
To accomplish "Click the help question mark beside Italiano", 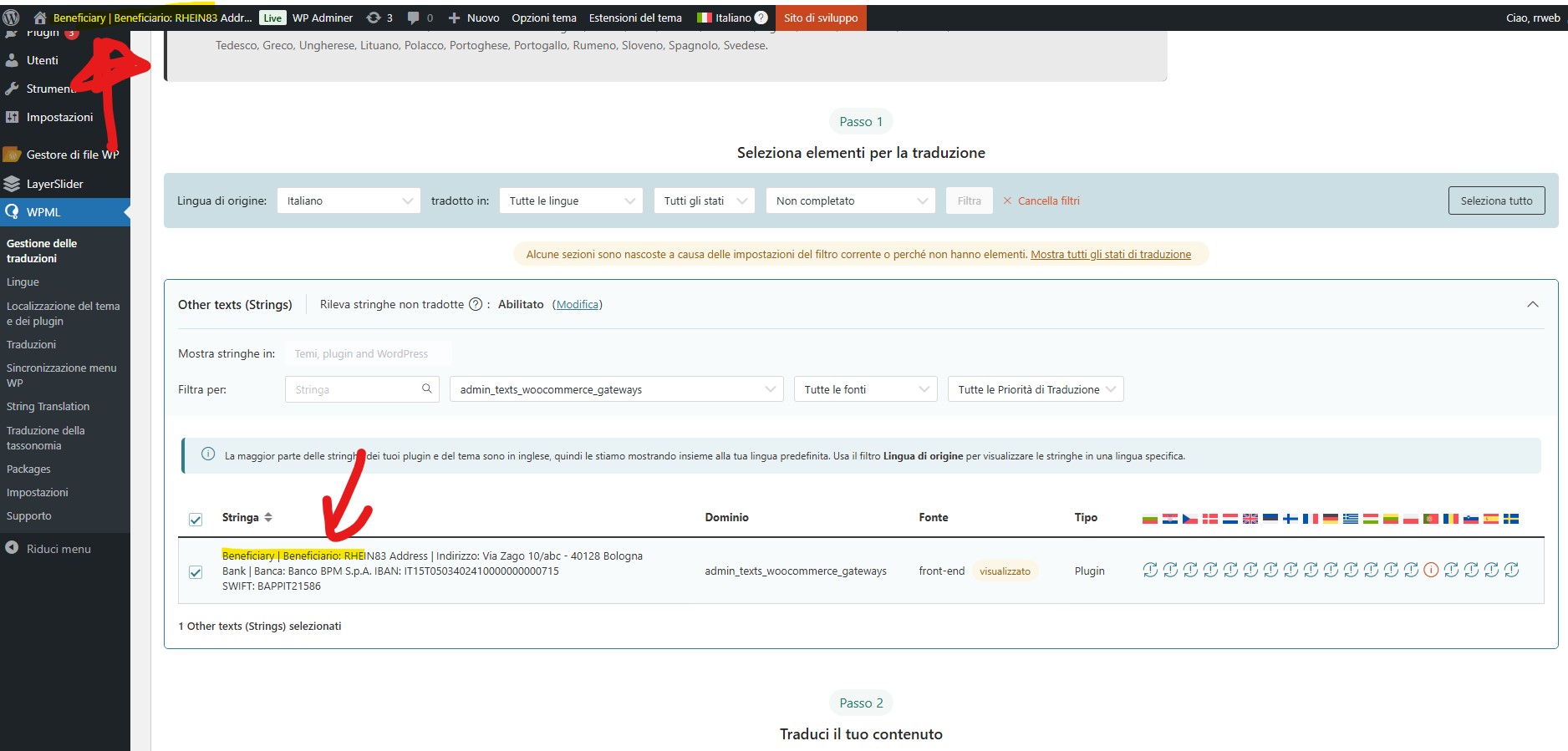I will [761, 18].
